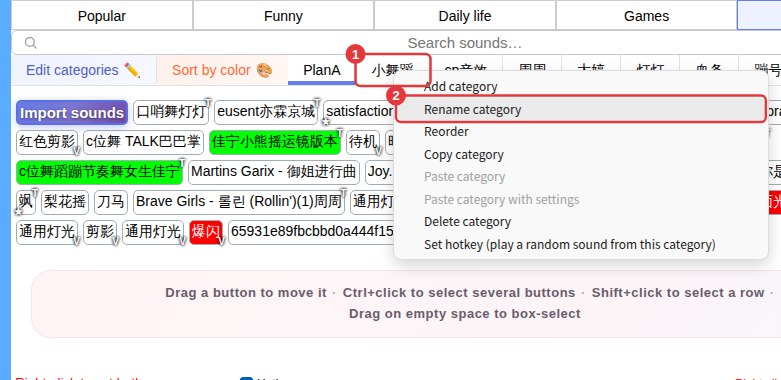Click the 飒 sound button
The image size is (781, 380).
point(26,202)
